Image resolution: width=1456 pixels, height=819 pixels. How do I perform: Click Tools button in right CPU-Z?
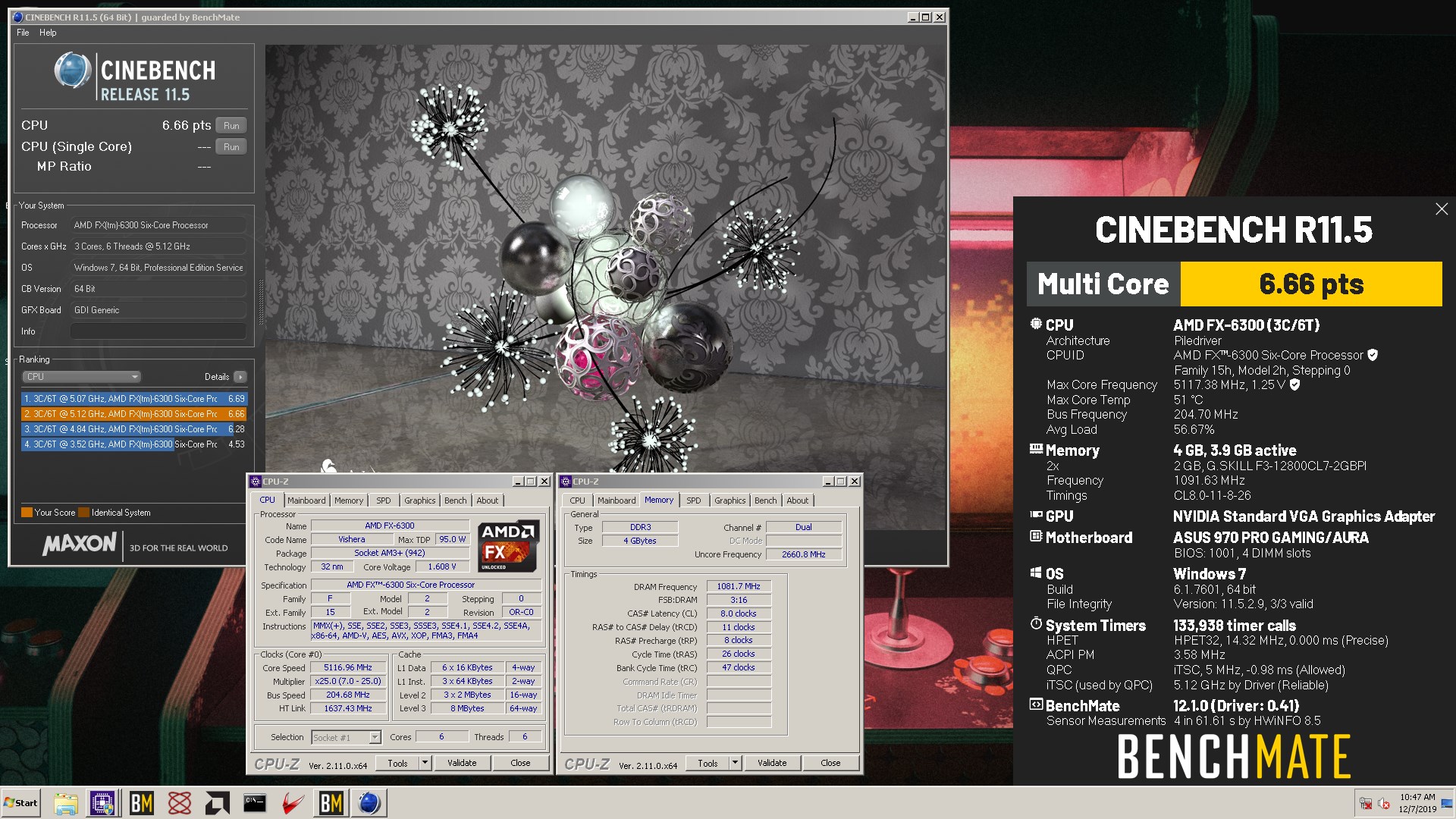[x=708, y=763]
